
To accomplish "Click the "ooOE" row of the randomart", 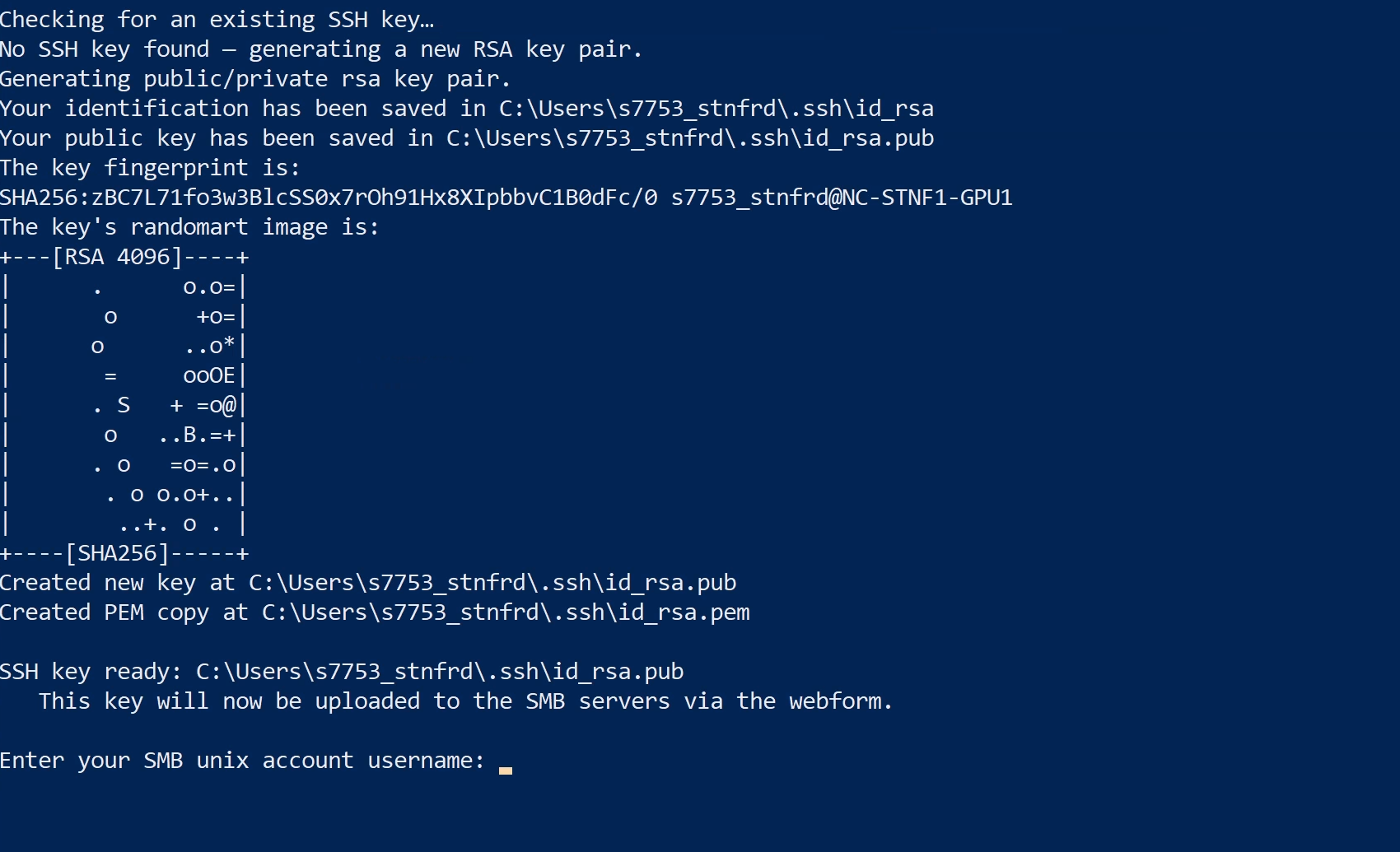I will 209,375.
